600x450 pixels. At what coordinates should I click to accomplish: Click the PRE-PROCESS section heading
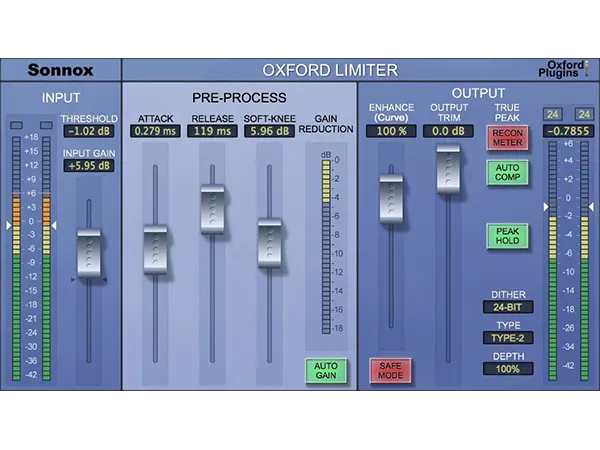239,98
